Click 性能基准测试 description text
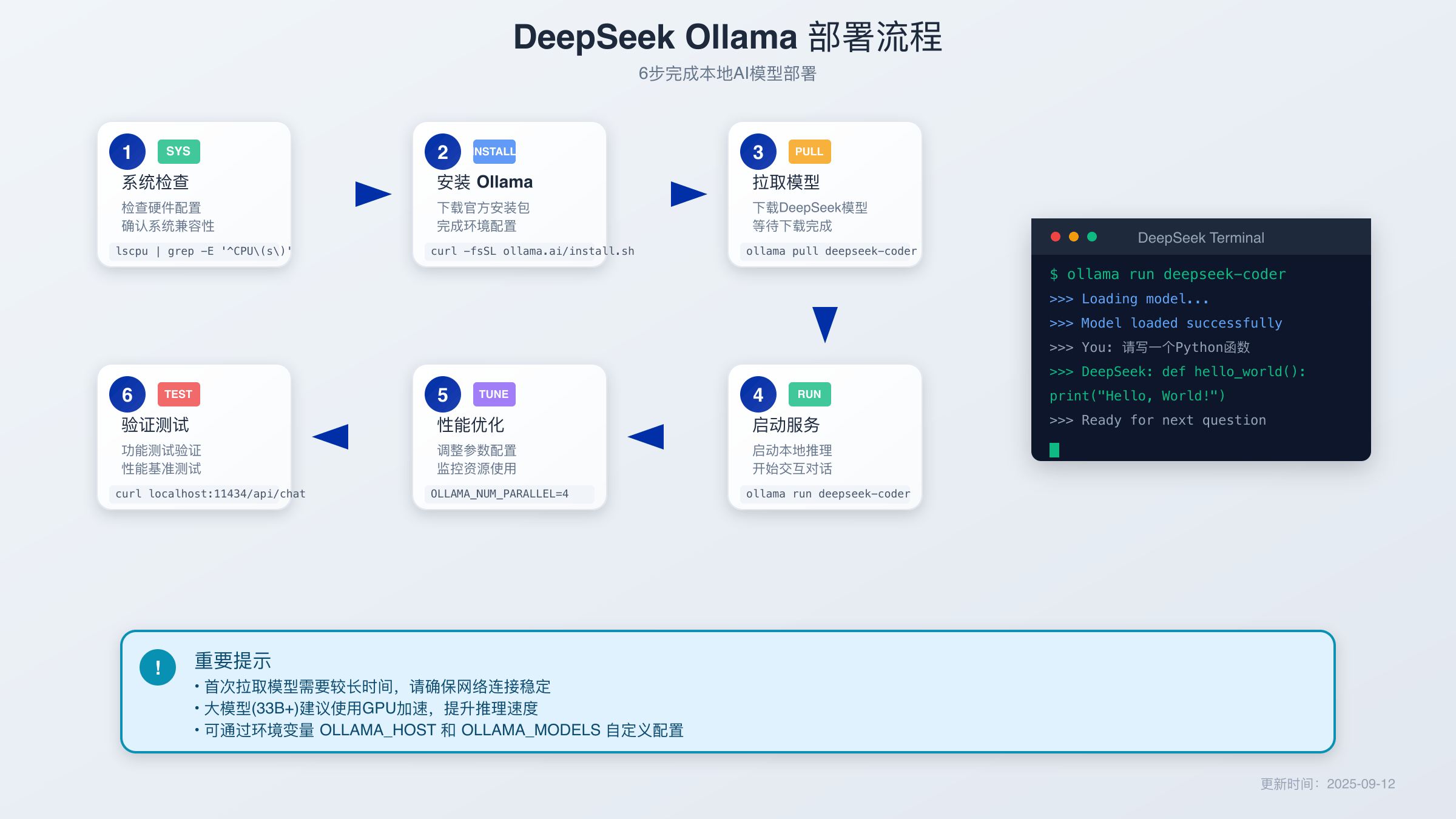The height and width of the screenshot is (819, 1456). click(161, 468)
